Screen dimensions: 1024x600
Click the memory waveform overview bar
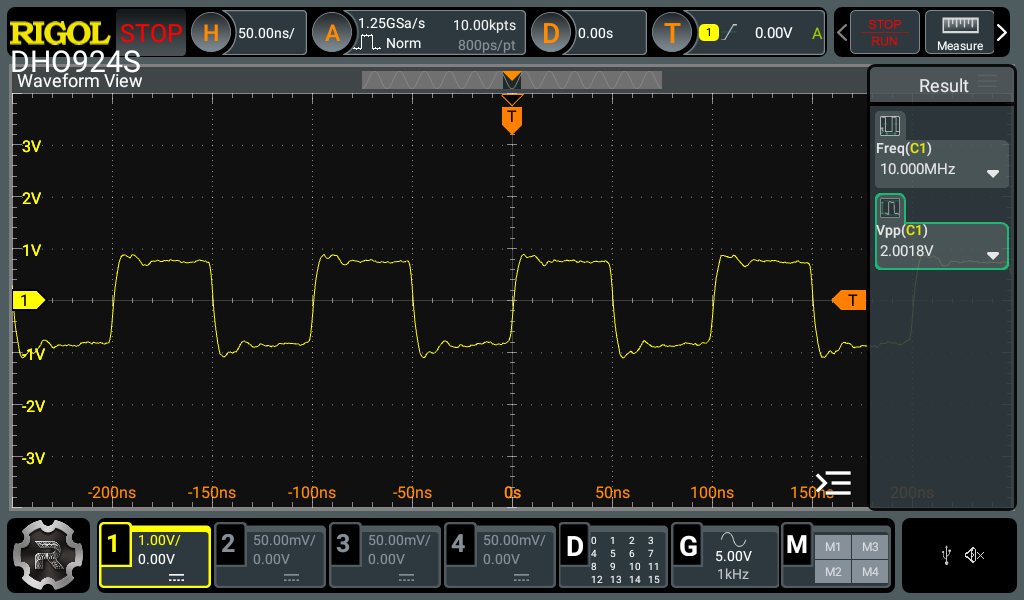(x=512, y=80)
